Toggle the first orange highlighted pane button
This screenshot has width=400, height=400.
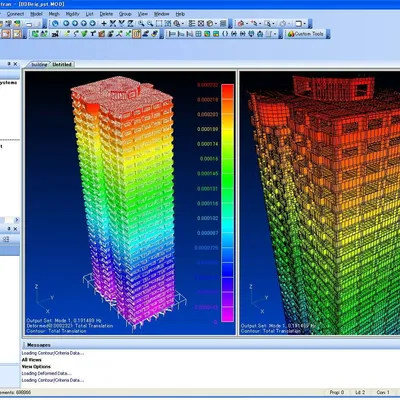[x=7, y=34]
